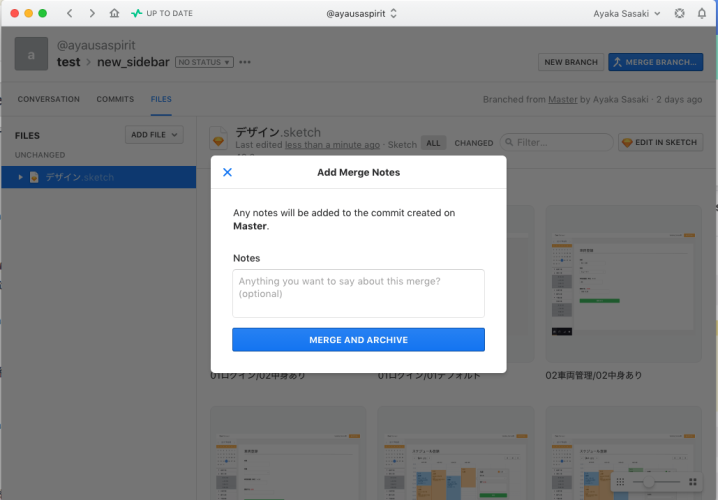Click the Up To Date sync status
Screen dimensions: 718x500
[162, 13]
